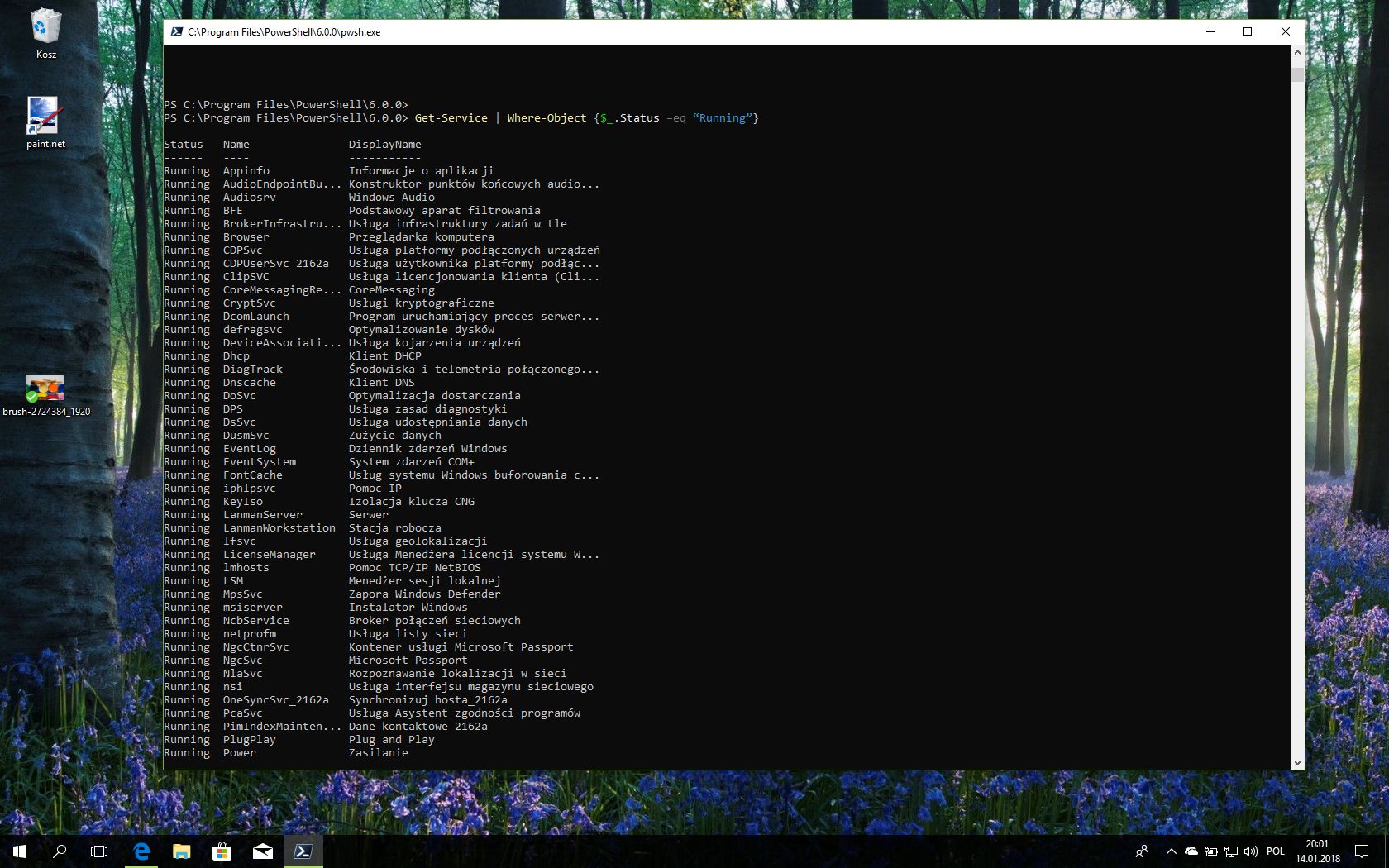
Task: Click the "Zapora Windows Defender" display name
Action: tap(425, 594)
